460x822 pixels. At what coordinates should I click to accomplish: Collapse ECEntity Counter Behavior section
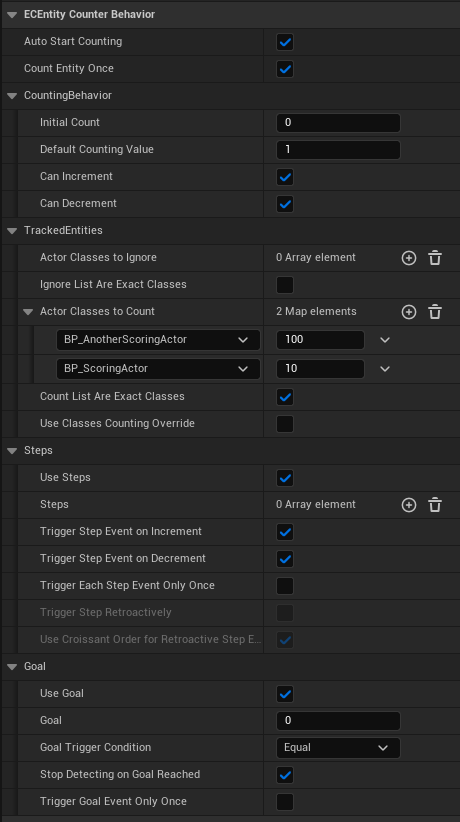pos(12,15)
